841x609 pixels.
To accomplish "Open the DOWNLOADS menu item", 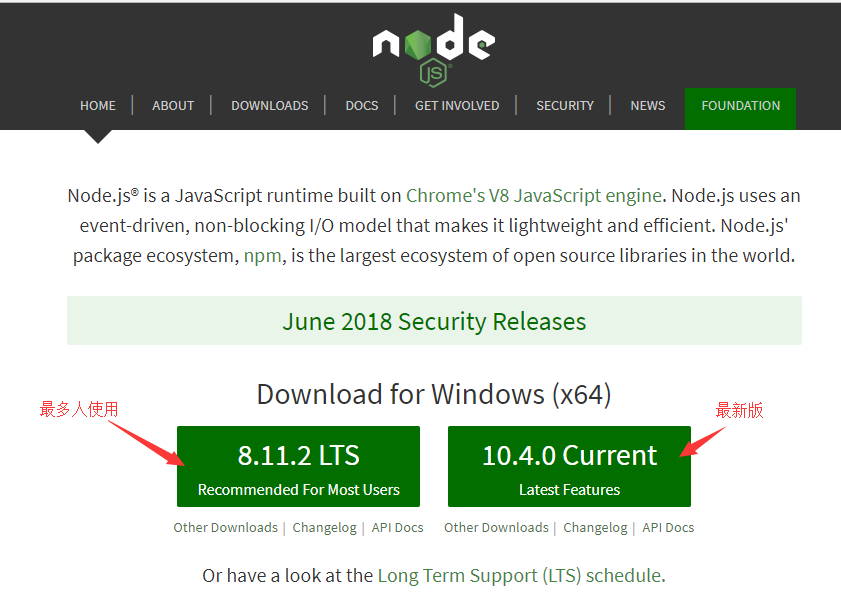I will click(270, 106).
